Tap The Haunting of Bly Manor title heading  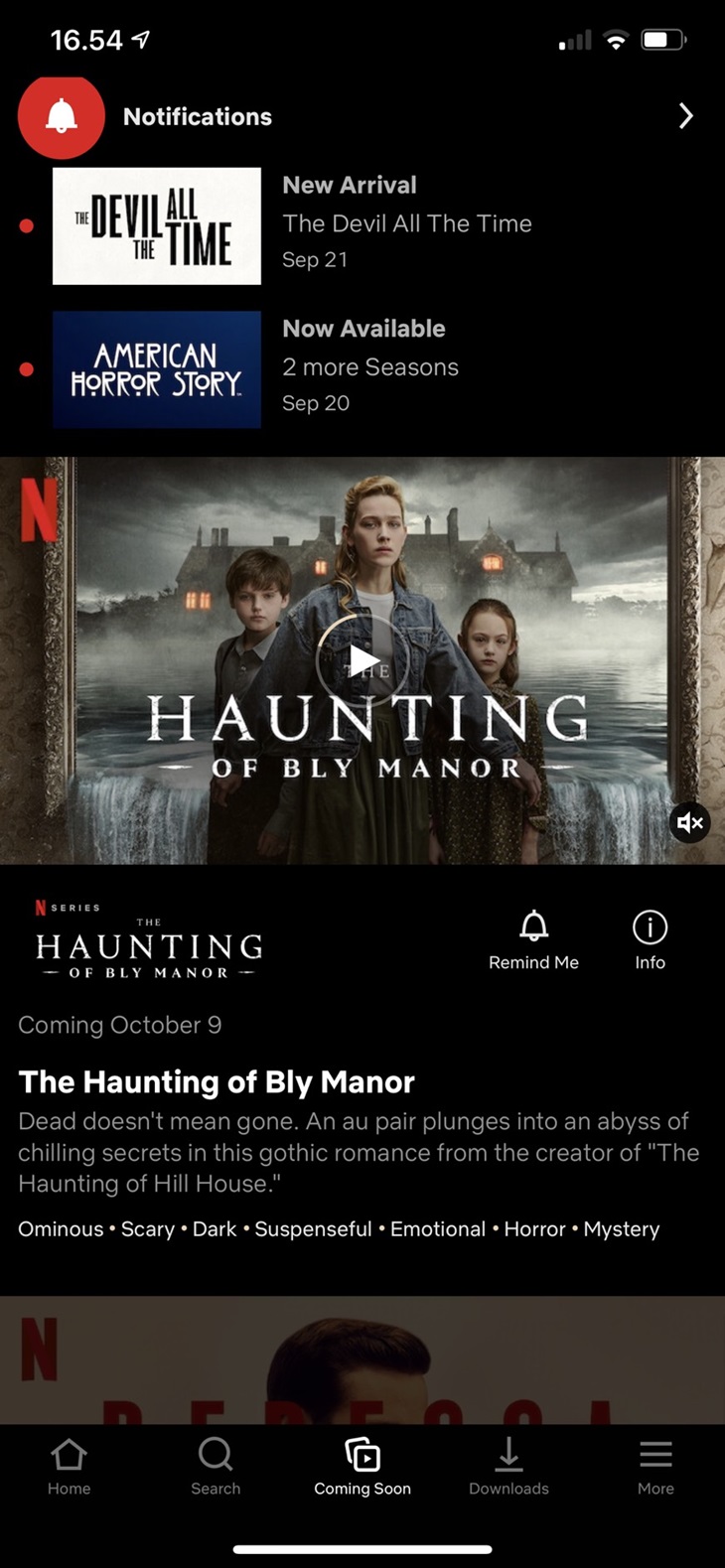tap(217, 1081)
